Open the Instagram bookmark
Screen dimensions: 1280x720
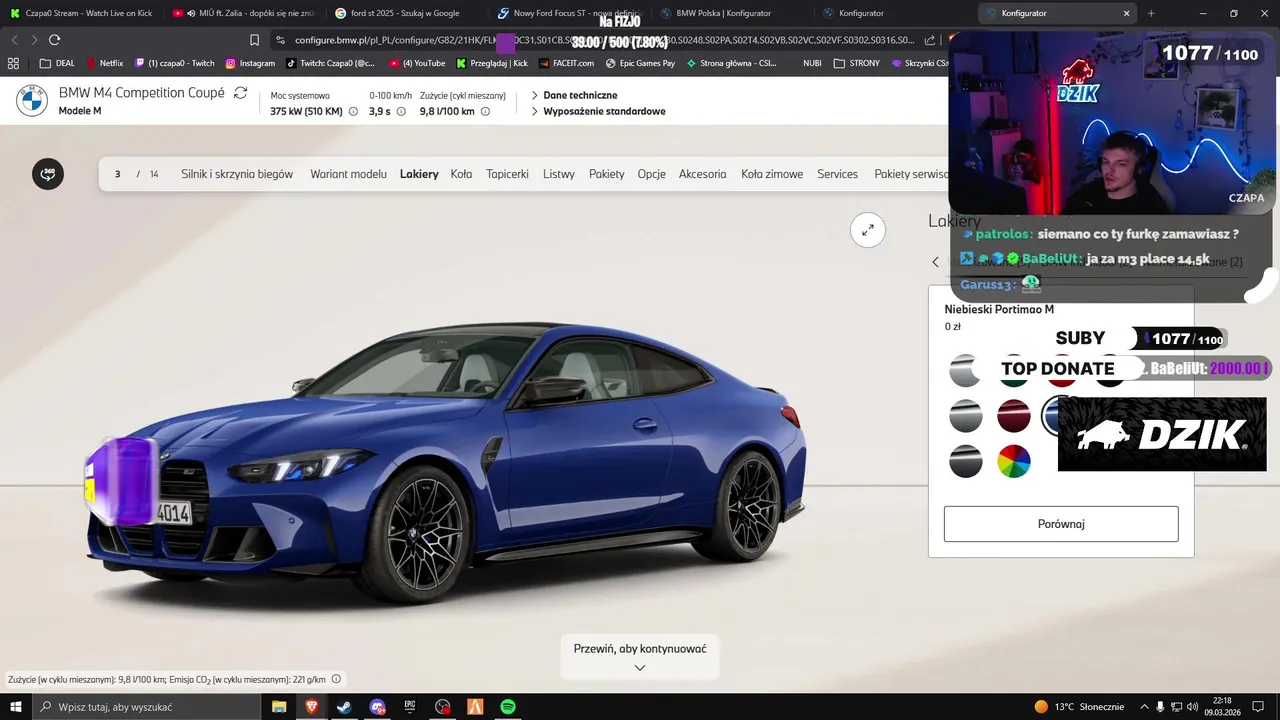(250, 63)
